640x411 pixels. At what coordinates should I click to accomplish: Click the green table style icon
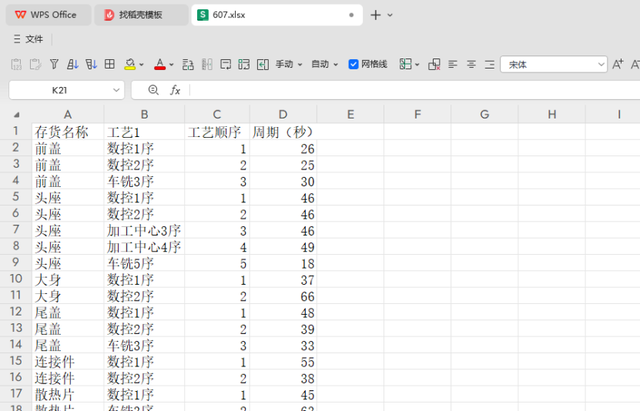tap(405, 64)
